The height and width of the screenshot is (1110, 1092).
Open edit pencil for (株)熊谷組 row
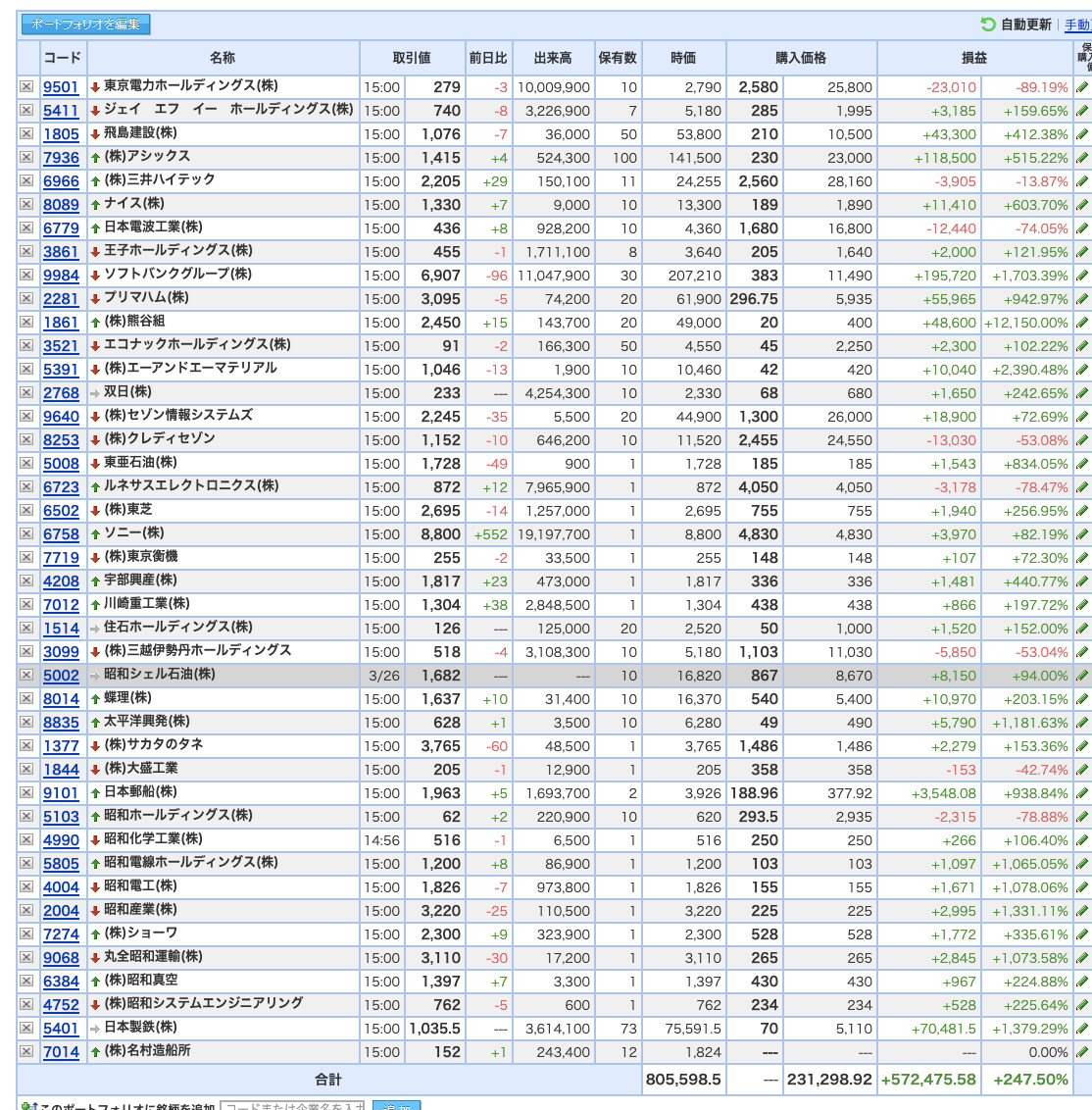point(1082,322)
